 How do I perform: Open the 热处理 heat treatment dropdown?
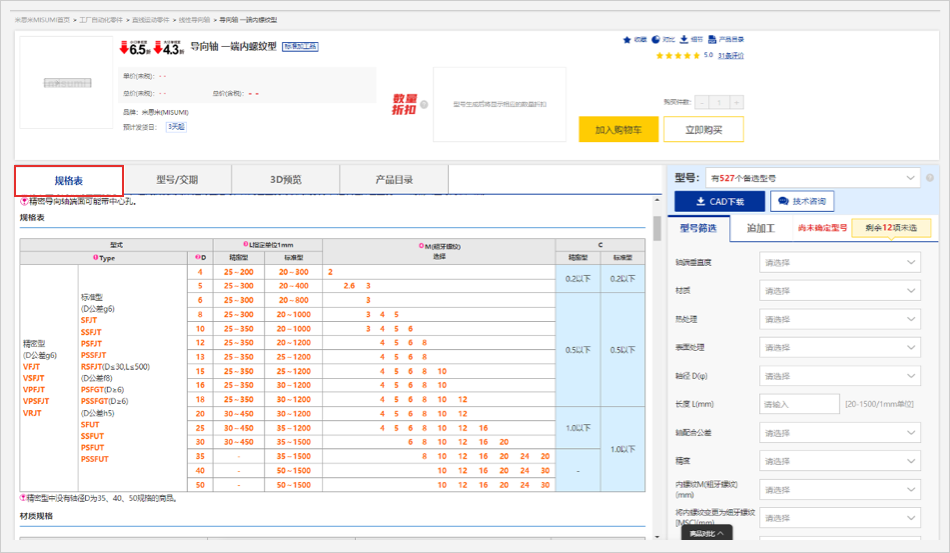pyautogui.click(x=840, y=320)
